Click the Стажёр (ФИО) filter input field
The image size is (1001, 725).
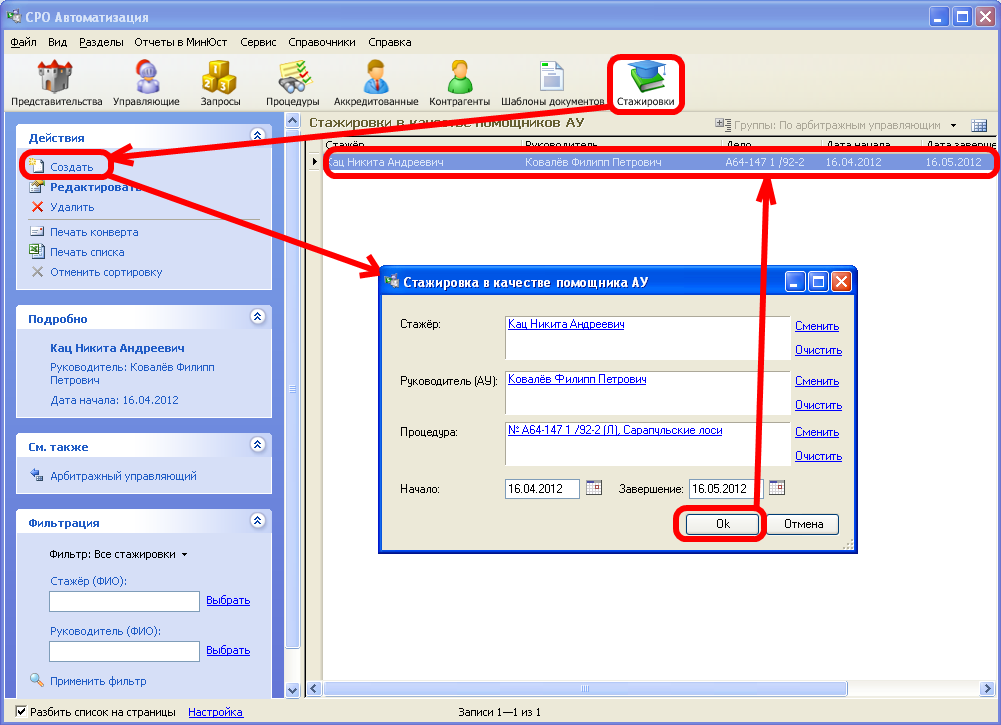(x=124, y=601)
